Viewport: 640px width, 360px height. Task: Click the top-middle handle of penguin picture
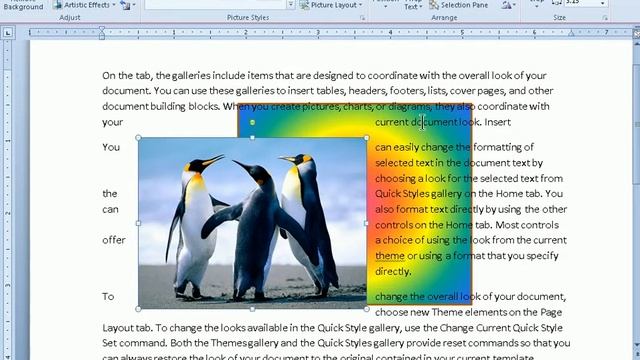252,138
